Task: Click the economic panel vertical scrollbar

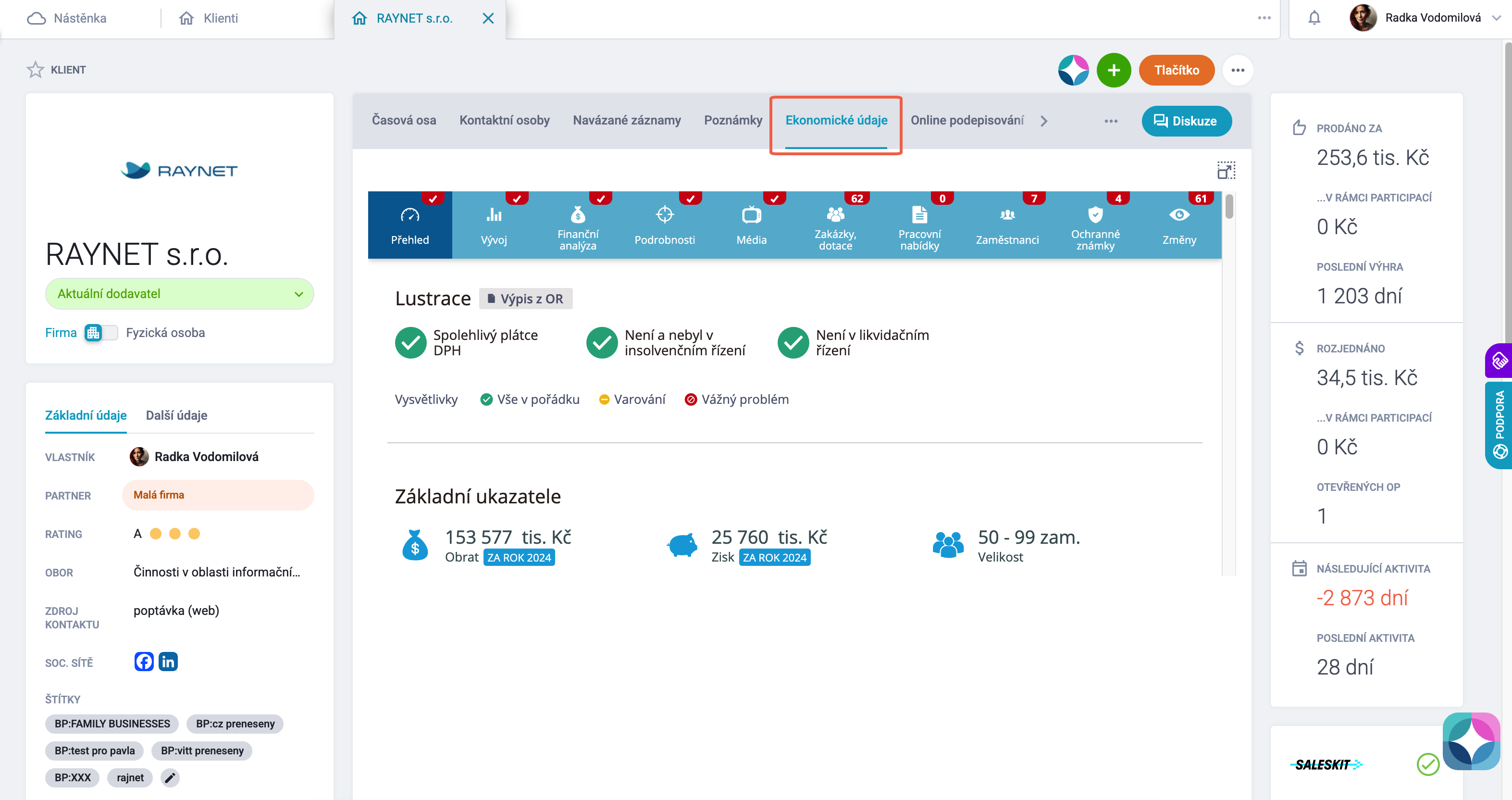Action: click(x=1229, y=207)
